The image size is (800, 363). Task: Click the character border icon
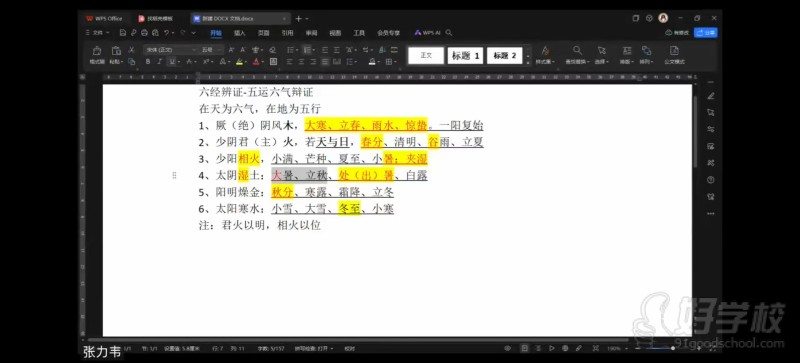[273, 62]
